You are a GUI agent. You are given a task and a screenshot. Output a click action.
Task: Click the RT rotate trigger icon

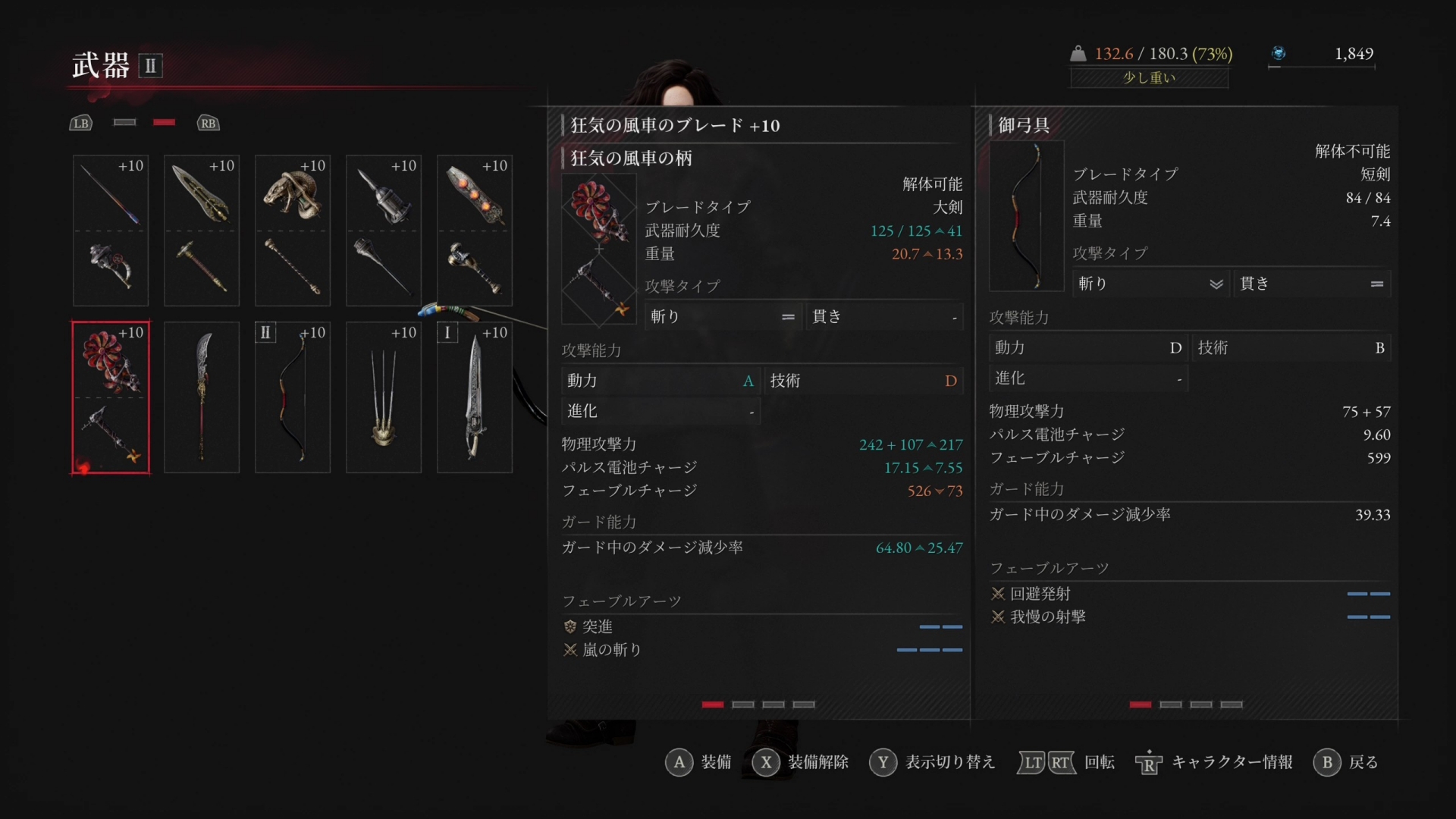[1062, 762]
